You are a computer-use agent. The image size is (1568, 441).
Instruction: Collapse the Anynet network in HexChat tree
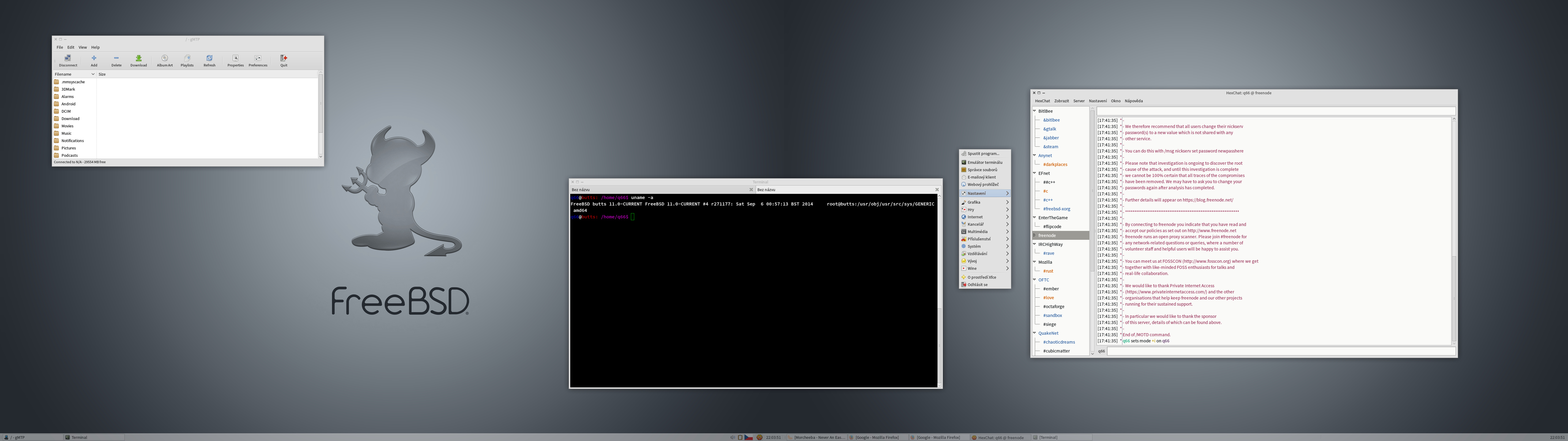1034,155
